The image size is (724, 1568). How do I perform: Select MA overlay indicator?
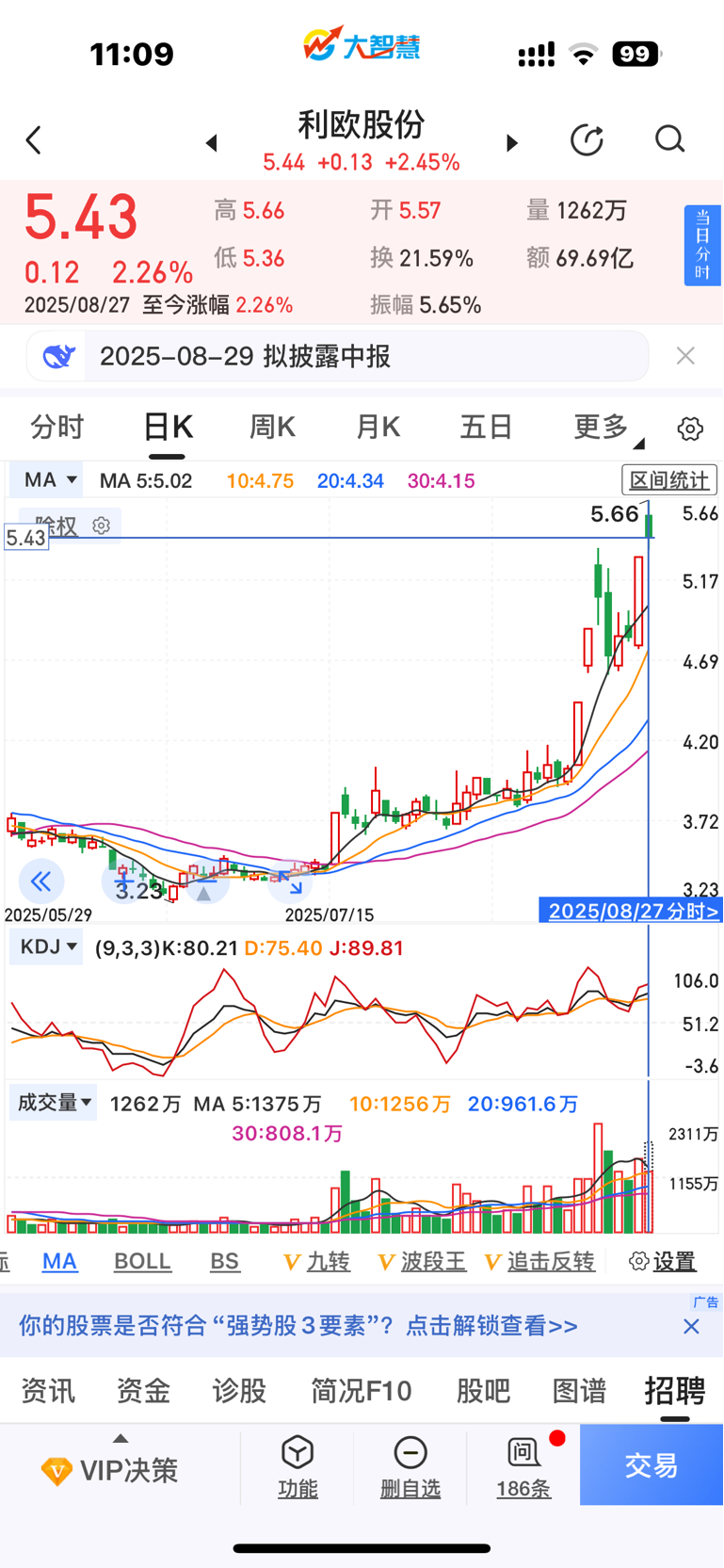[x=60, y=1261]
